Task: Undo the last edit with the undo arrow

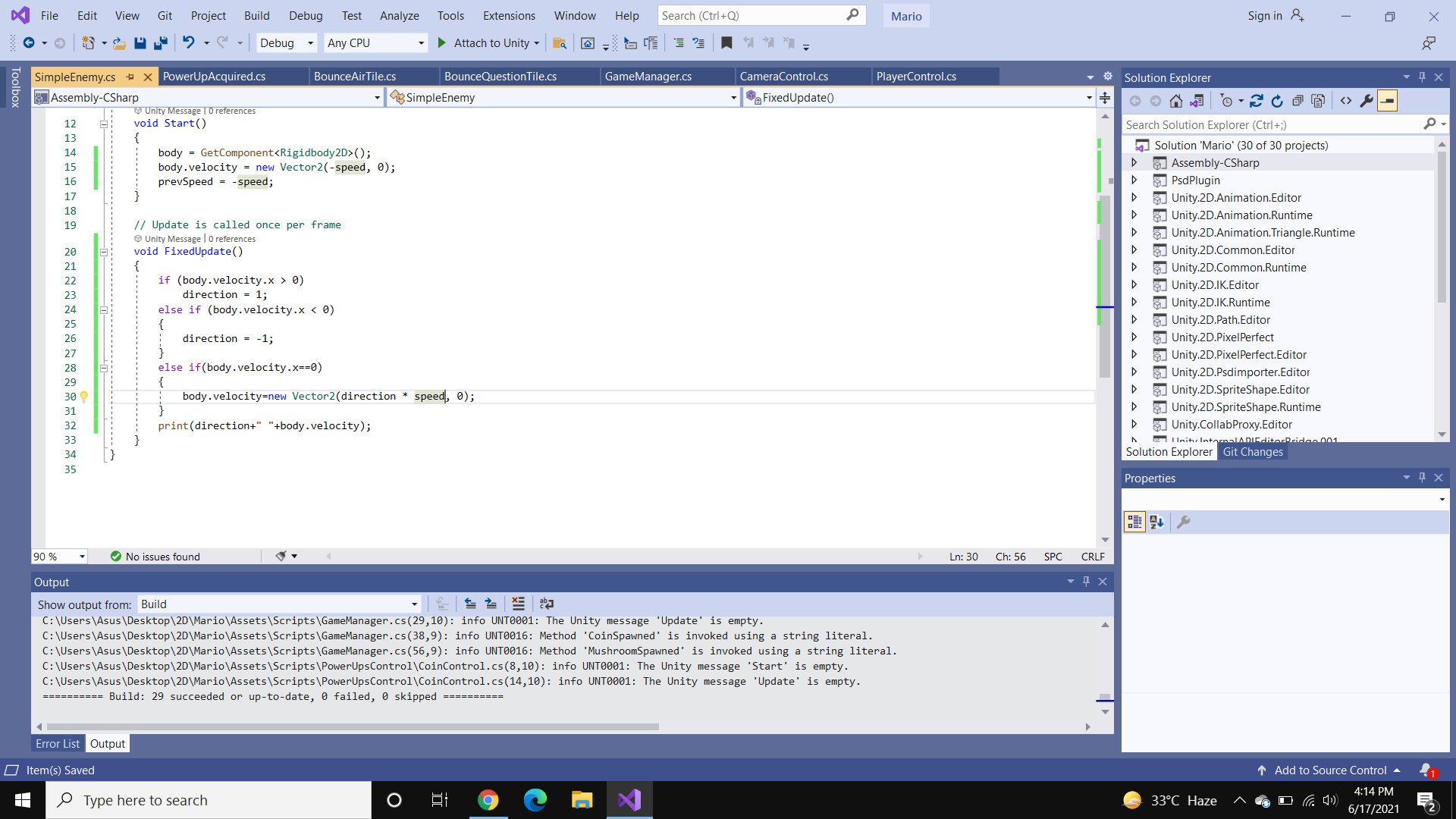Action: [189, 43]
